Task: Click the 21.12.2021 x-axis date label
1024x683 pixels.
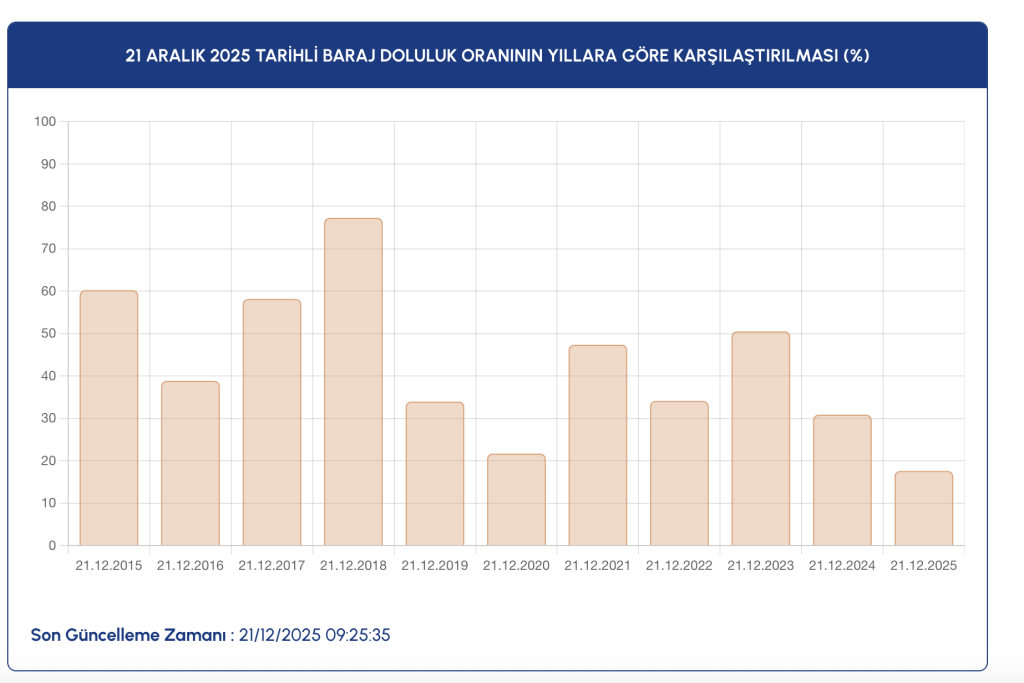Action: [598, 565]
